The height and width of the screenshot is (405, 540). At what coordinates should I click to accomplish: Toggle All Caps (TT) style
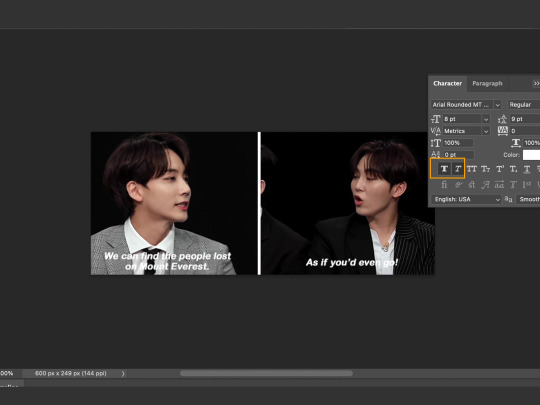(x=471, y=169)
